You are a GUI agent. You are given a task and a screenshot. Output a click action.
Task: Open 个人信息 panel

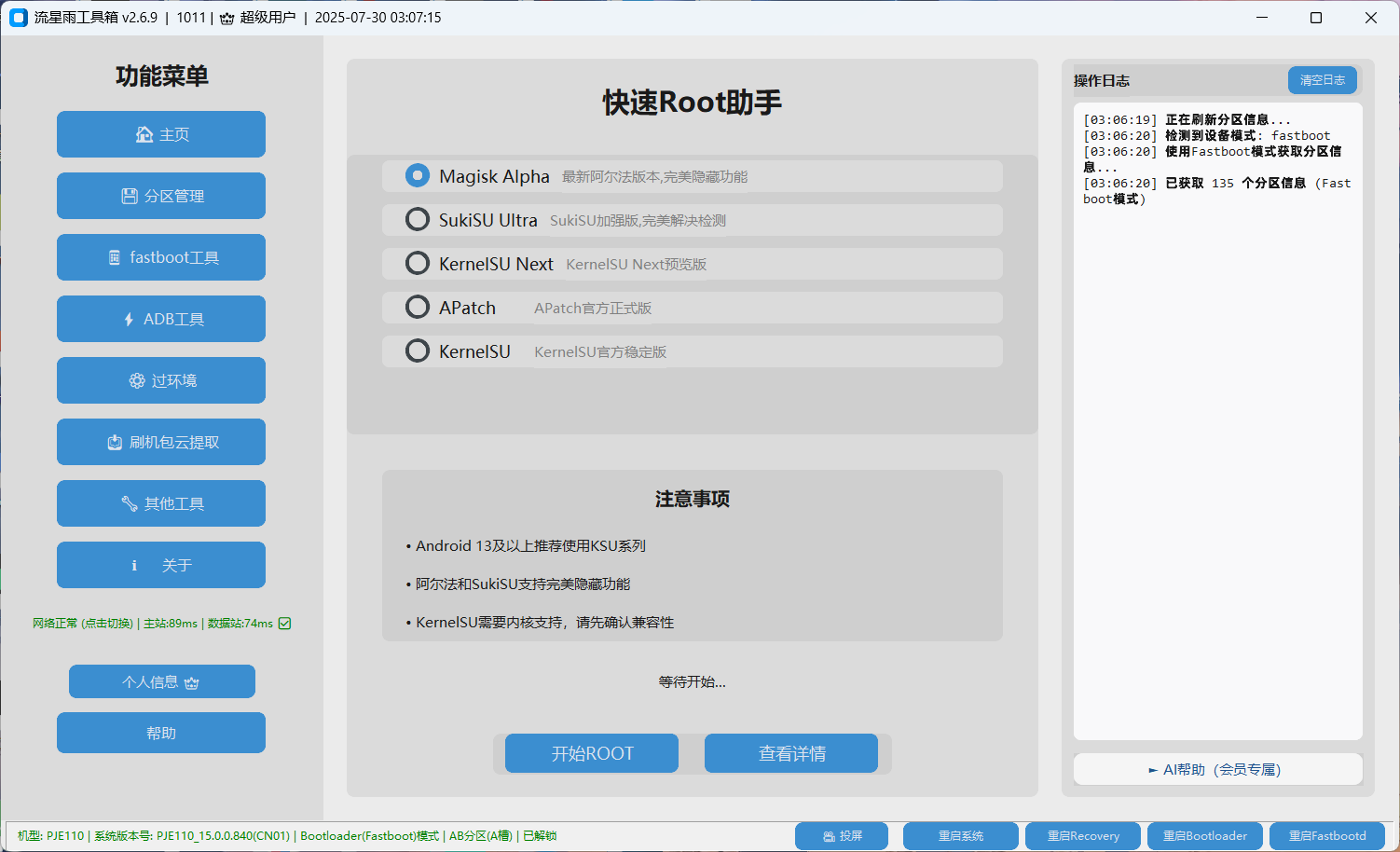(x=160, y=681)
